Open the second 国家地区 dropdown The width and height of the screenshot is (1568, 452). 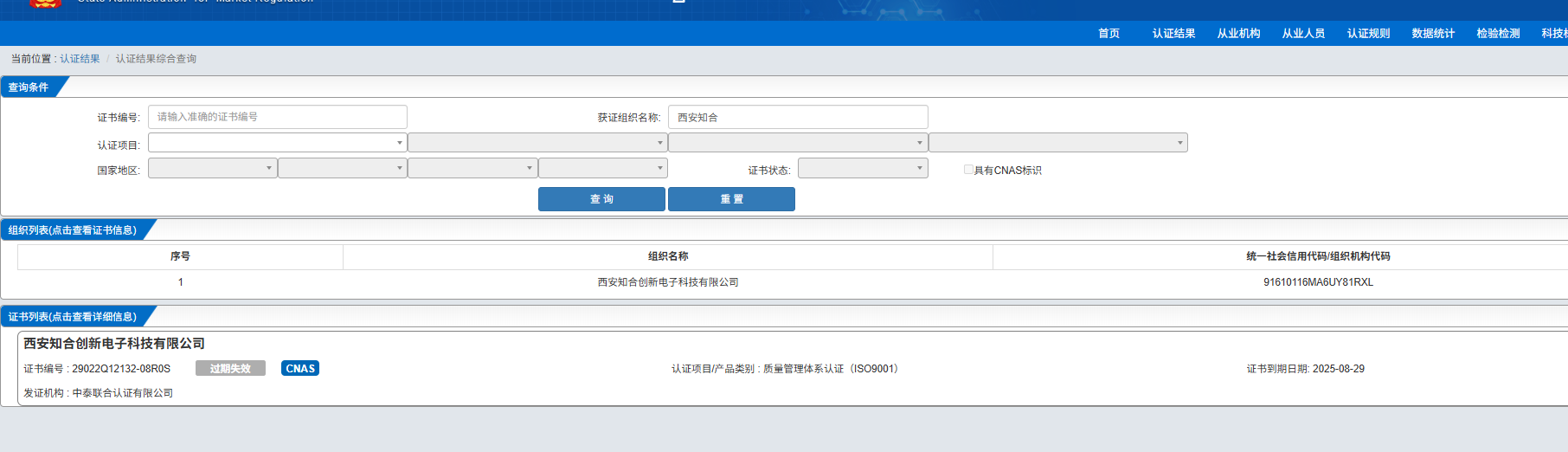point(343,168)
